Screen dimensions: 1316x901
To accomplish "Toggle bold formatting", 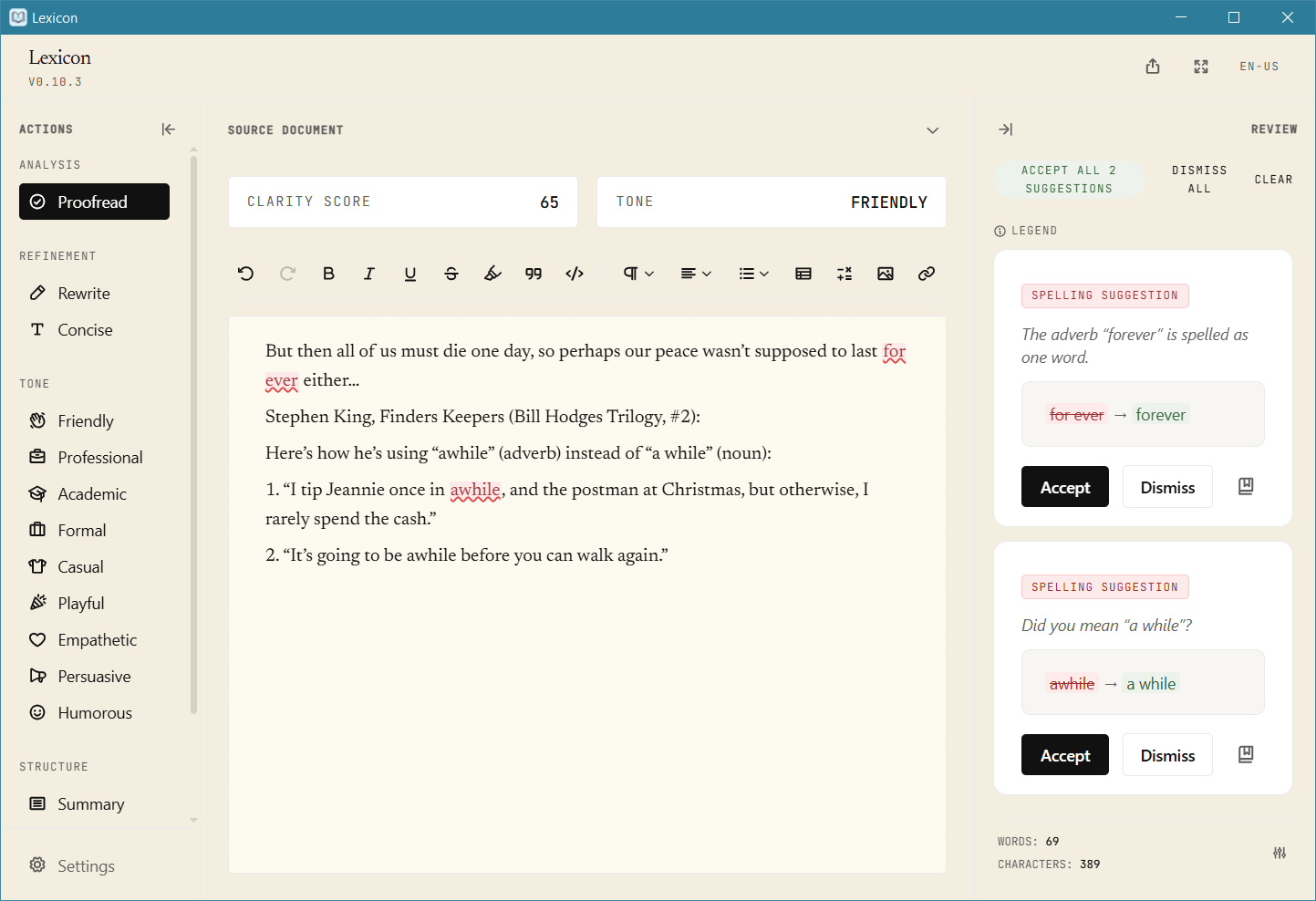I will pos(328,274).
